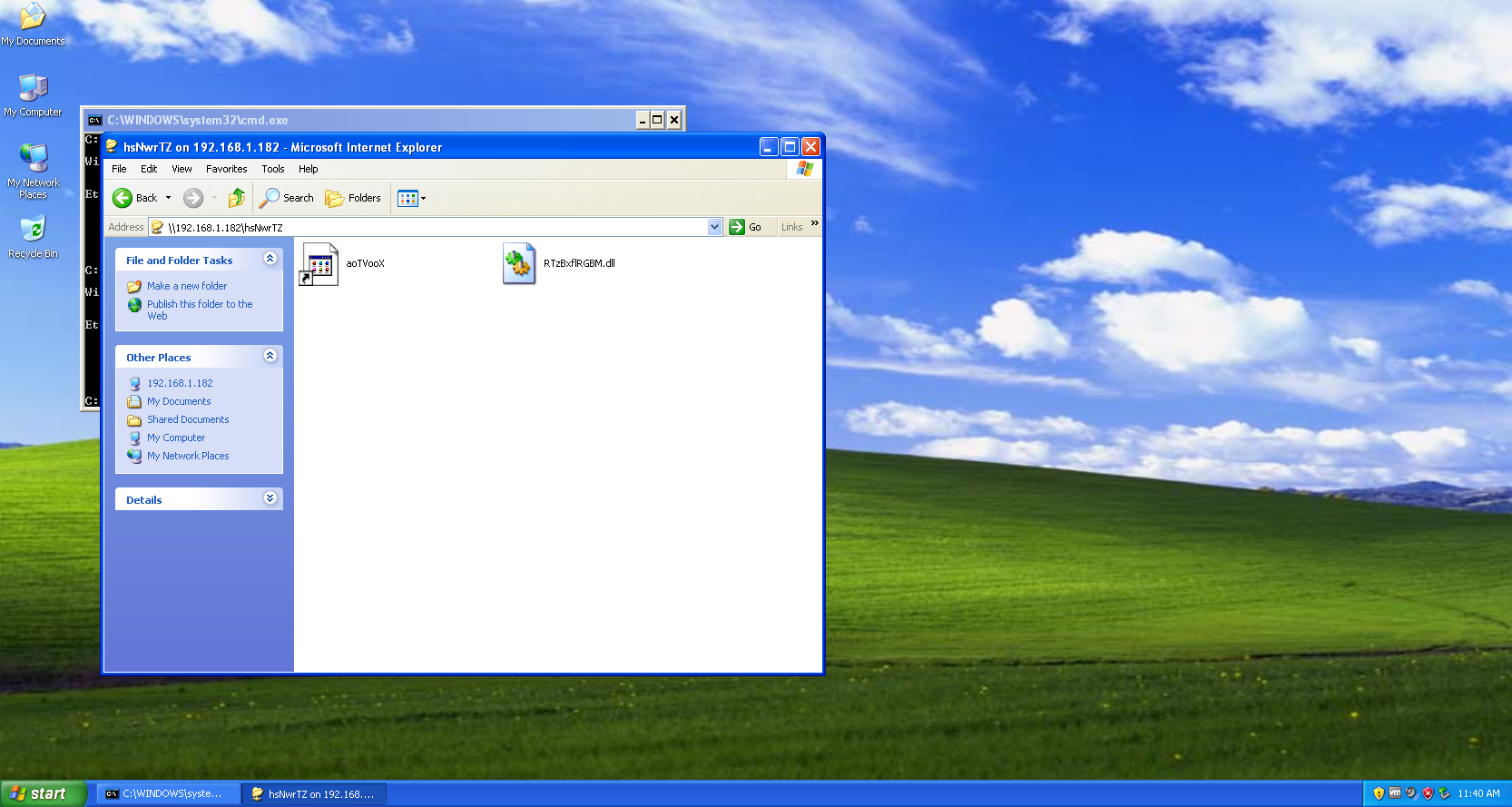
Task: Click the red shield alert tray icon
Action: point(1428,793)
